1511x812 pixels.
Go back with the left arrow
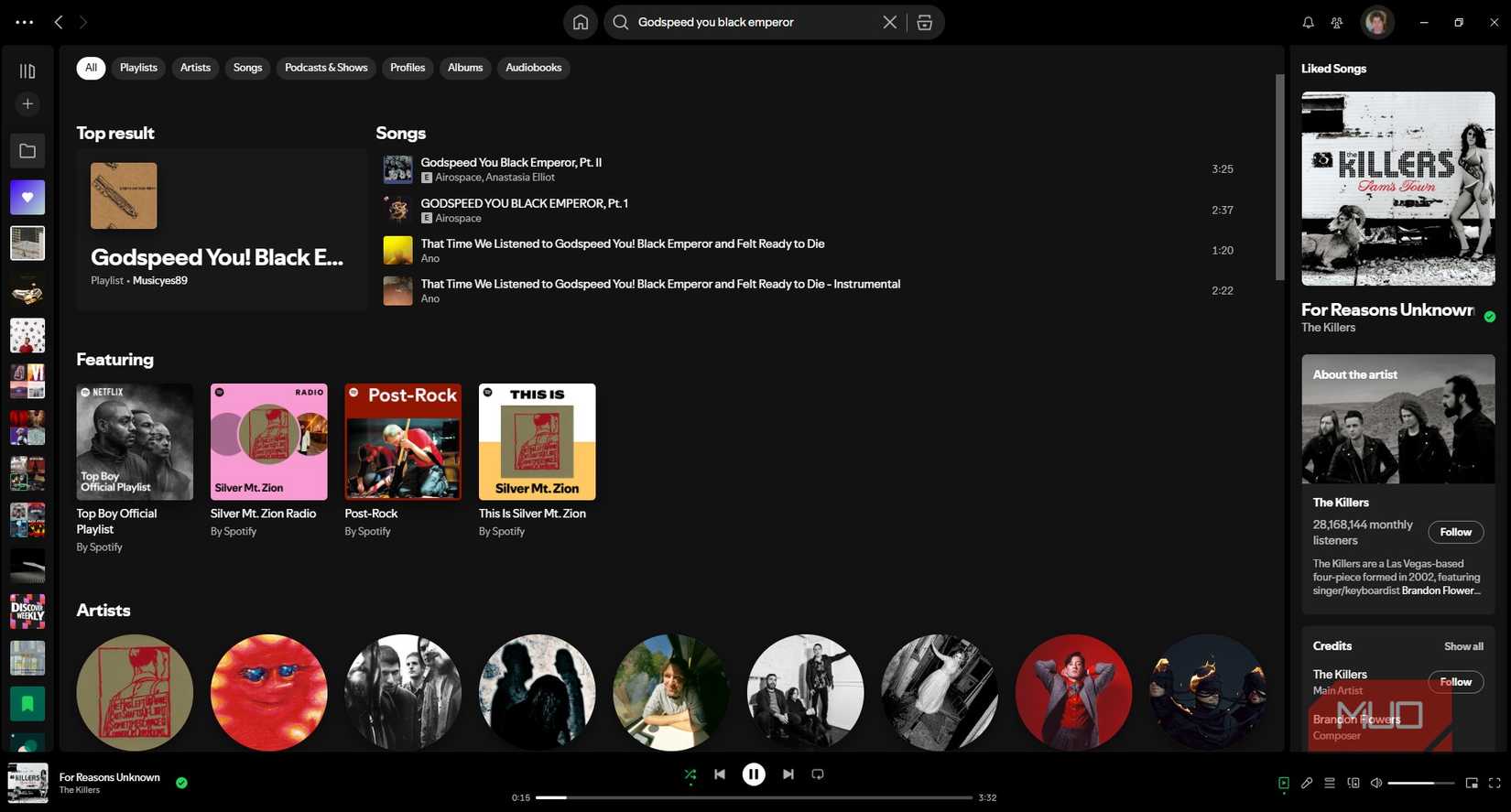[x=59, y=22]
